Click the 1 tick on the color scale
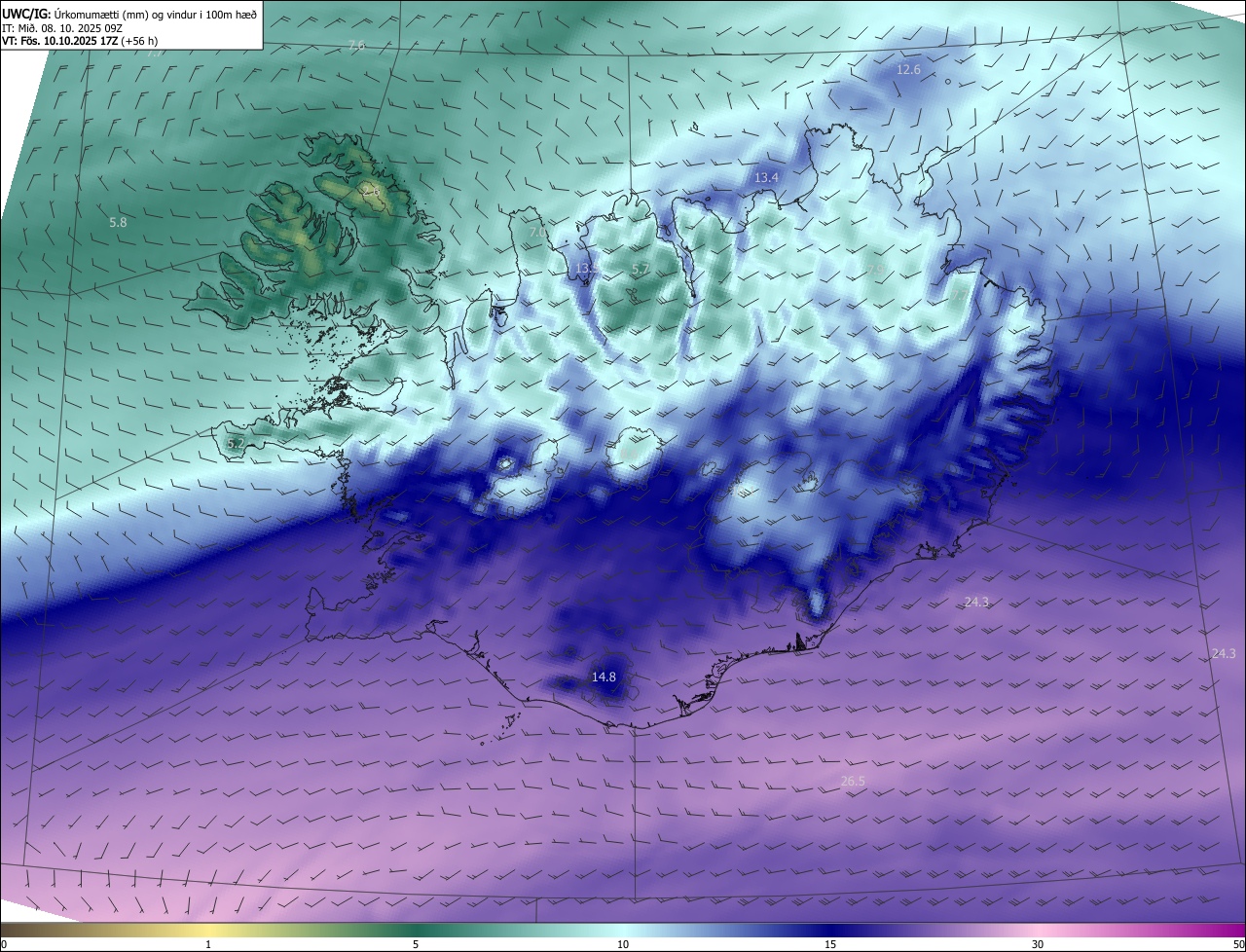Screen dimensions: 1246x952 click(x=208, y=944)
